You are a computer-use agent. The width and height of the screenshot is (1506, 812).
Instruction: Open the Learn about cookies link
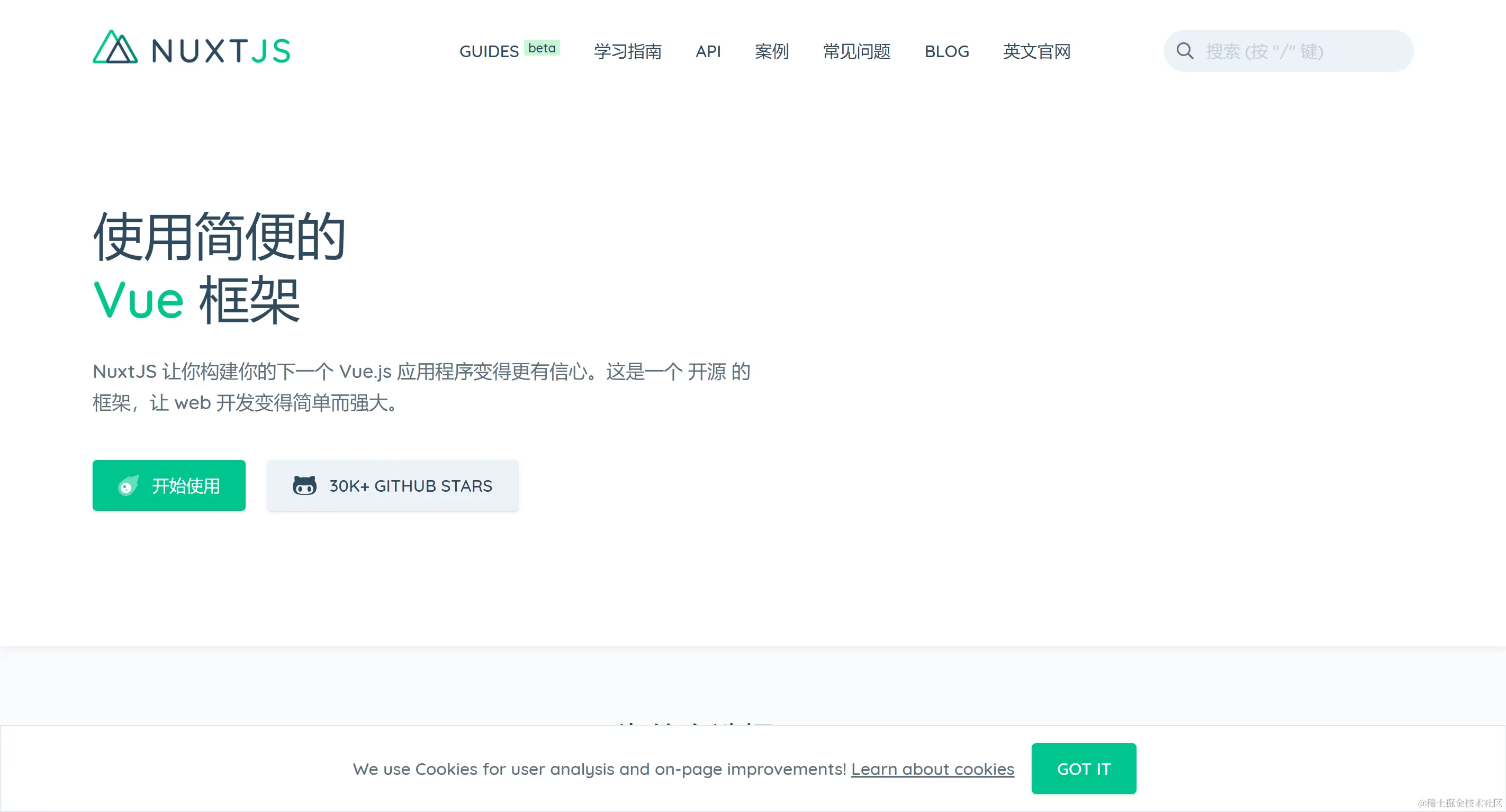(932, 769)
